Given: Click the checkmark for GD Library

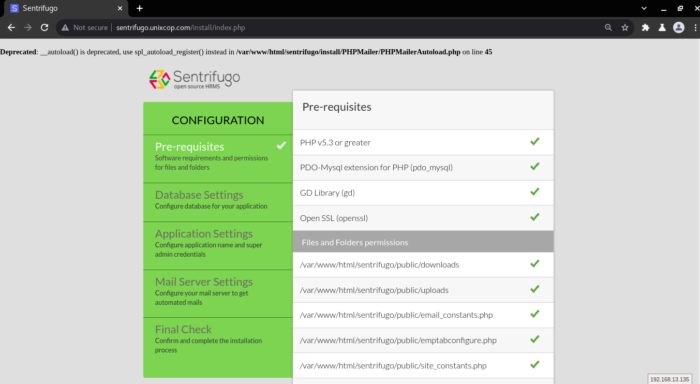Looking at the screenshot, I should (x=535, y=192).
